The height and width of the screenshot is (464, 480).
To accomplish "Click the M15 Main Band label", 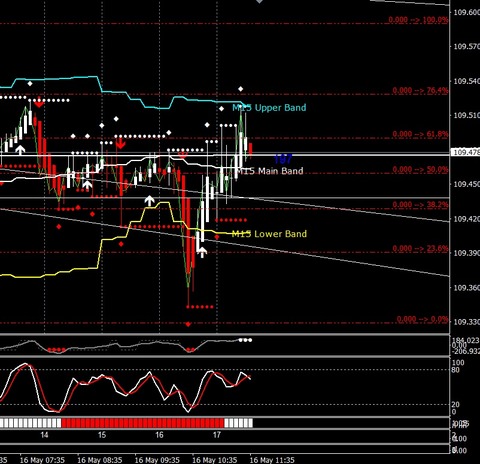I will (x=270, y=171).
